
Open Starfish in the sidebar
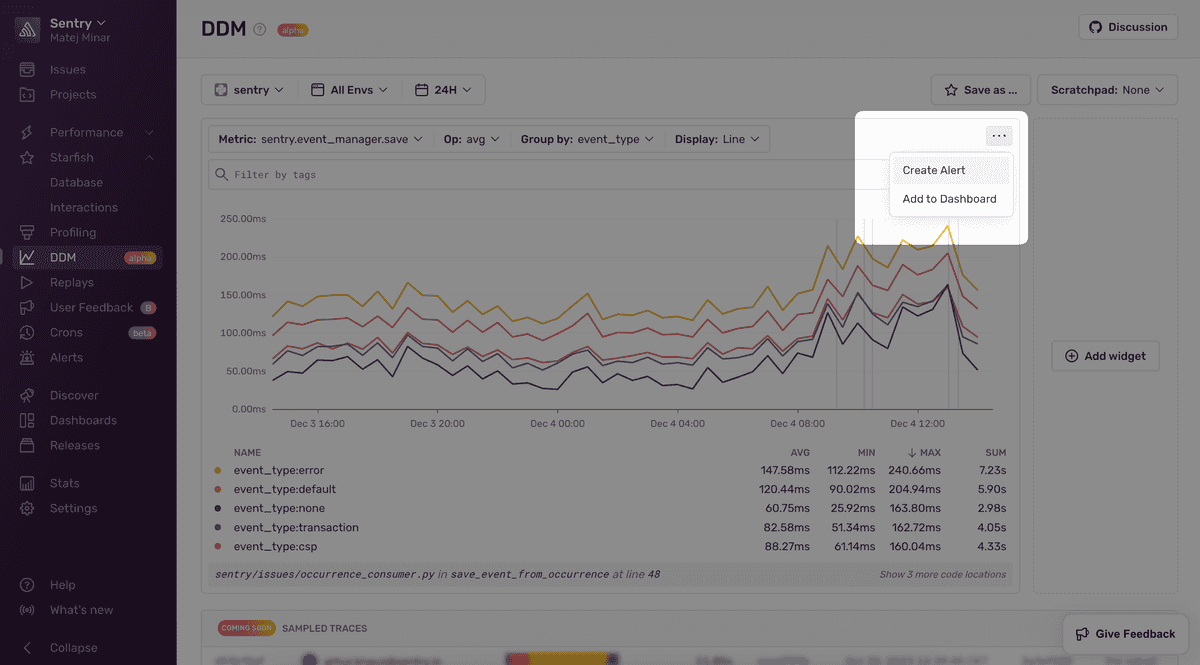(72, 157)
